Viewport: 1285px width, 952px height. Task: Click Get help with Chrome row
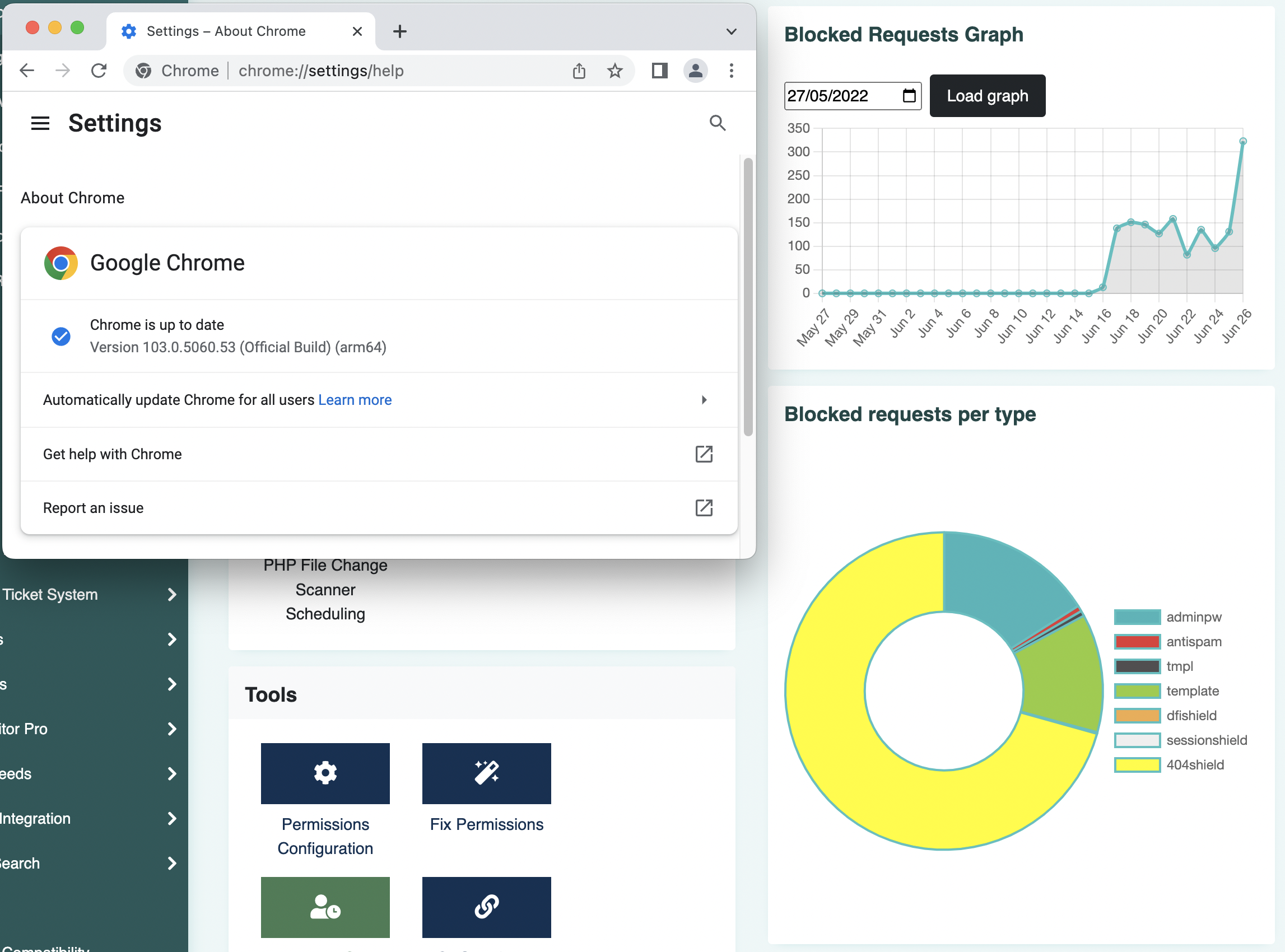pos(379,454)
